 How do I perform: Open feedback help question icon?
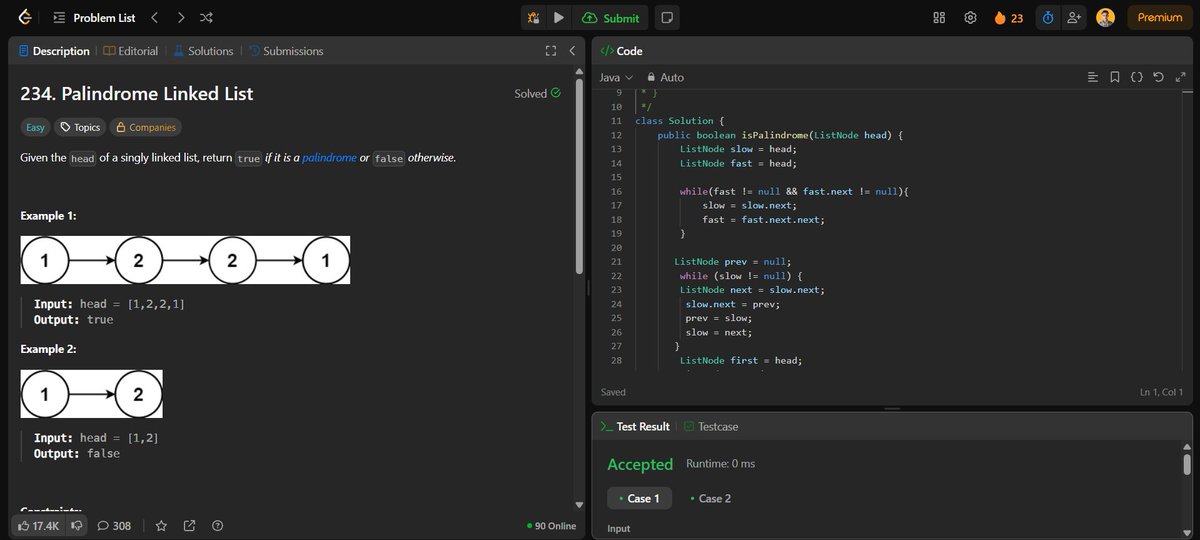point(217,525)
